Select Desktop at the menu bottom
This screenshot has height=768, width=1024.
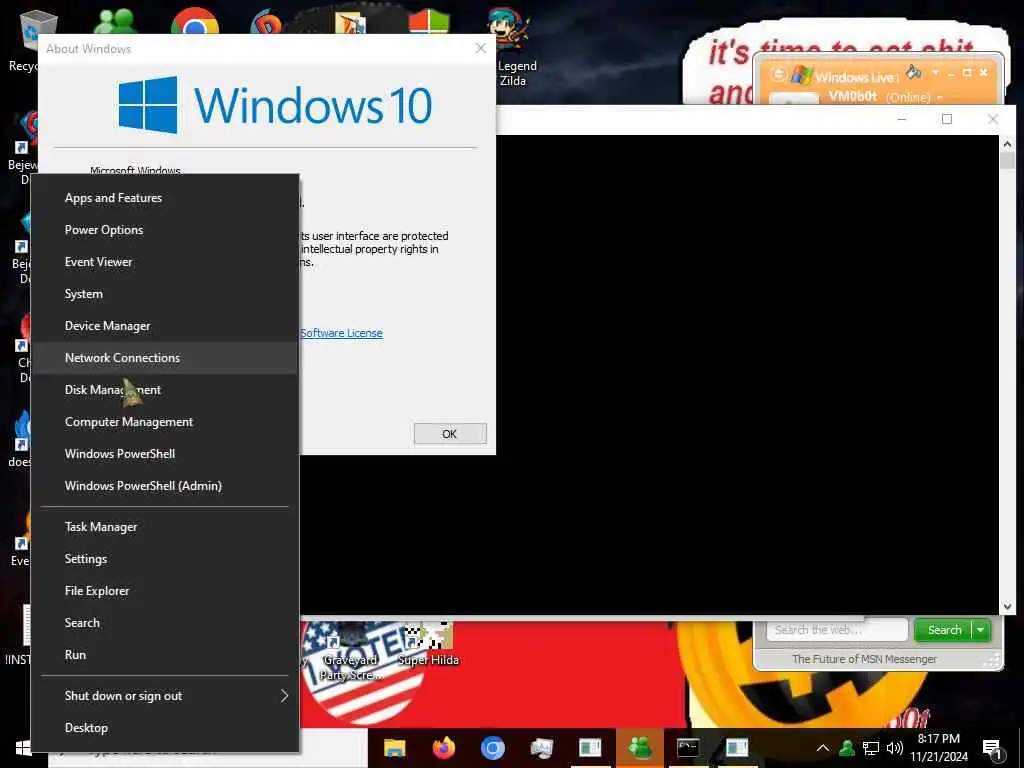click(x=165, y=728)
